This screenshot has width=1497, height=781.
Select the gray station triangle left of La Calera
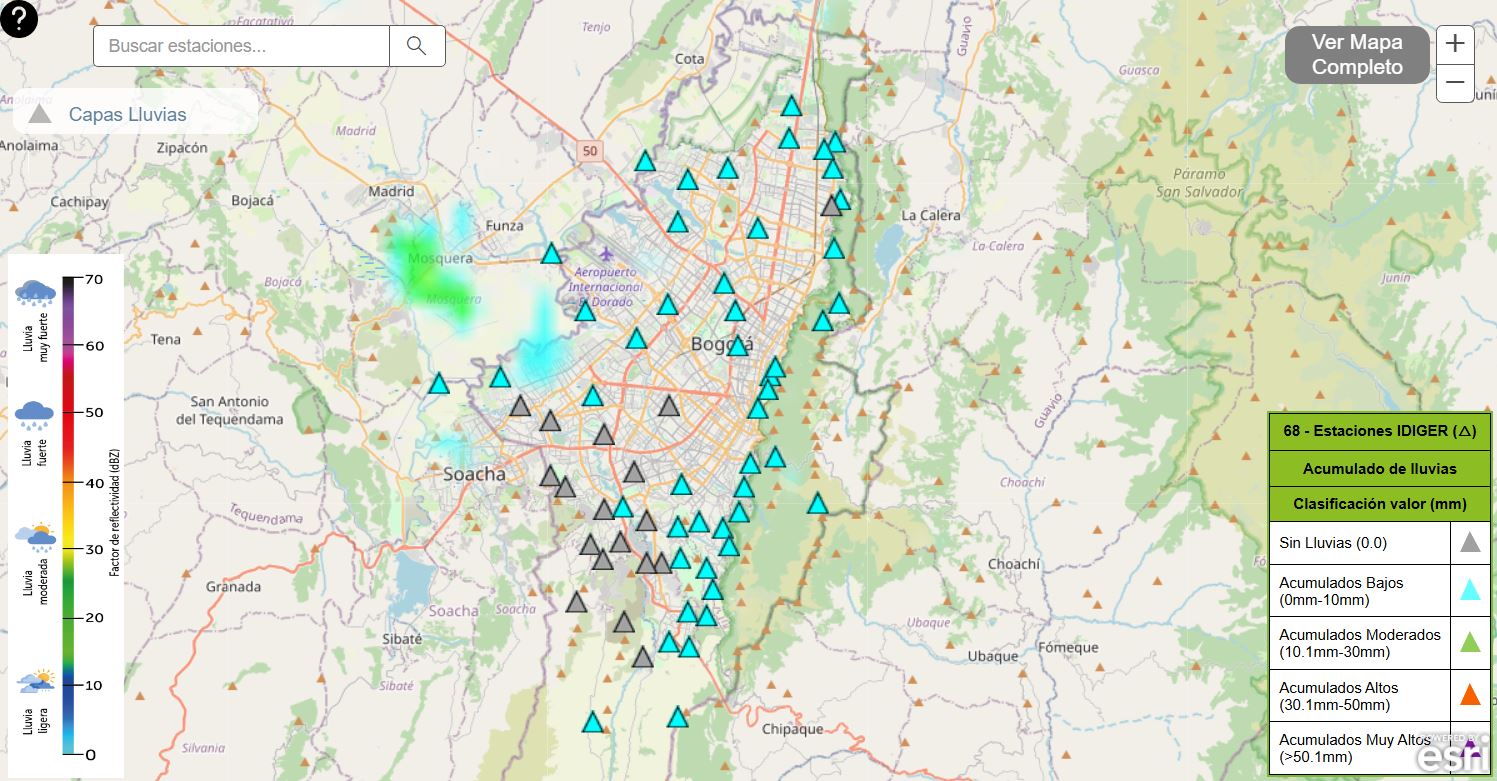tap(831, 205)
